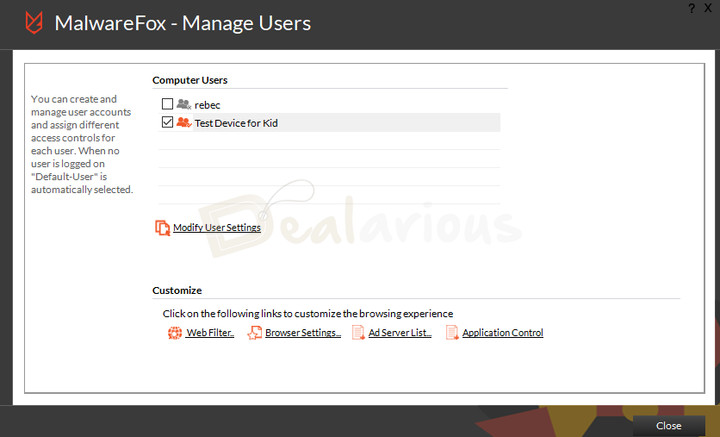Uncheck the Test Device for Kid checkbox
This screenshot has height=437, width=720.
coord(167,122)
